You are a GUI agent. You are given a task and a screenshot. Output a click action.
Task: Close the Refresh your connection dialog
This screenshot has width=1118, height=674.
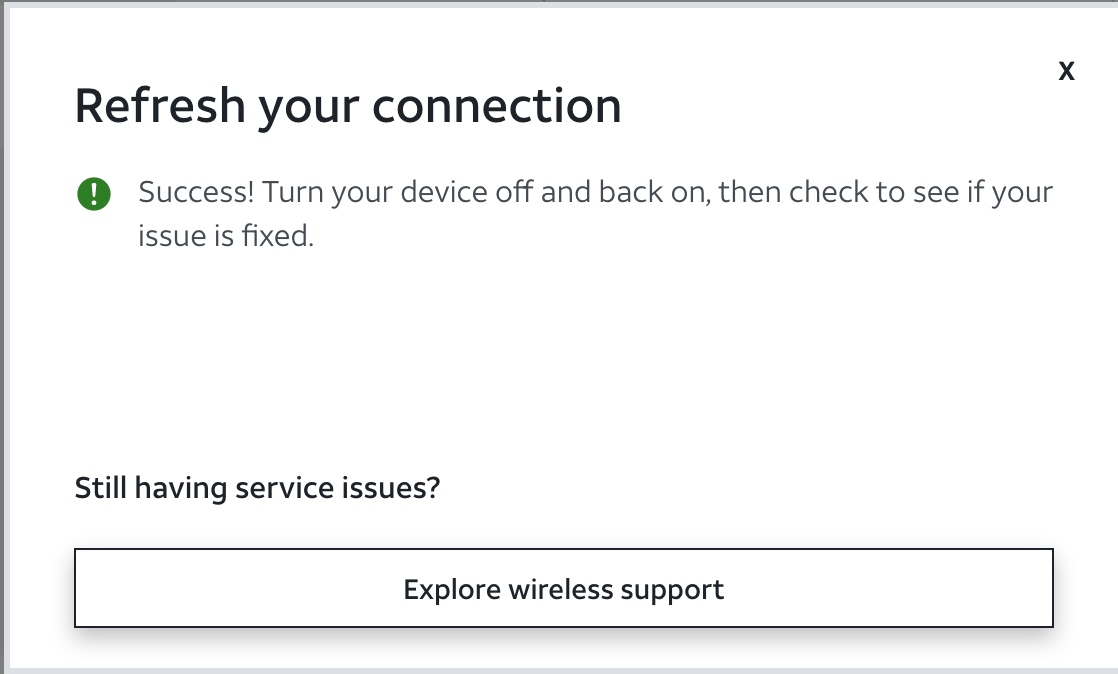1066,71
